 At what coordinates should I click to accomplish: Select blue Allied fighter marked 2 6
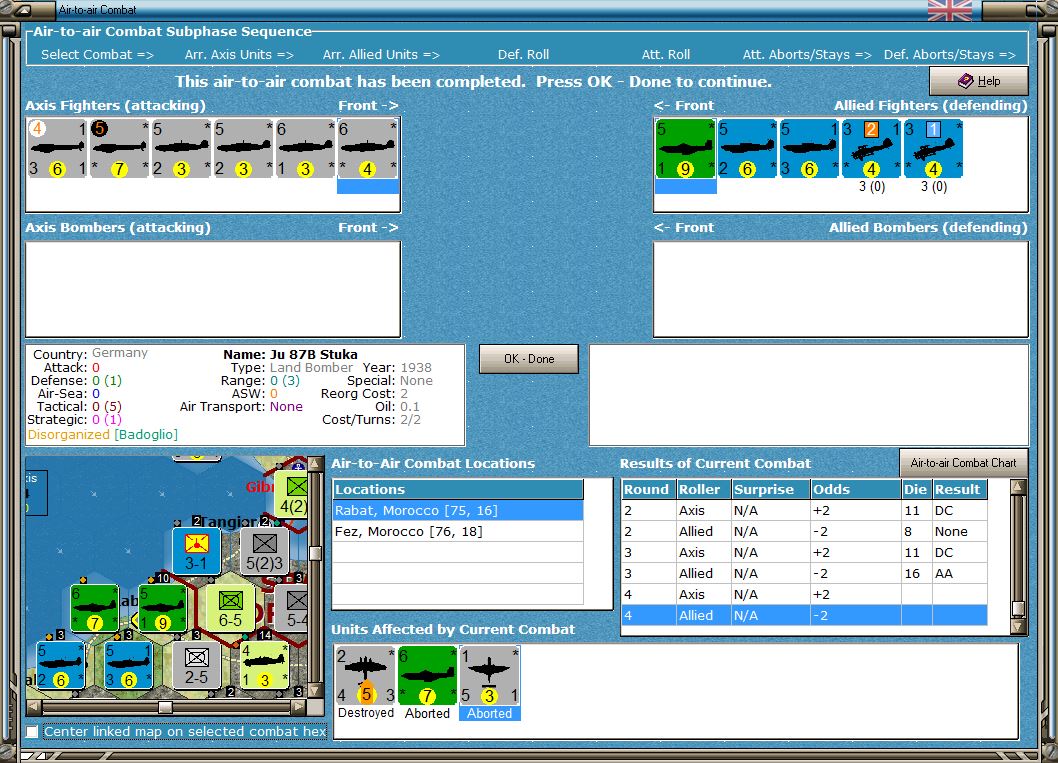747,148
